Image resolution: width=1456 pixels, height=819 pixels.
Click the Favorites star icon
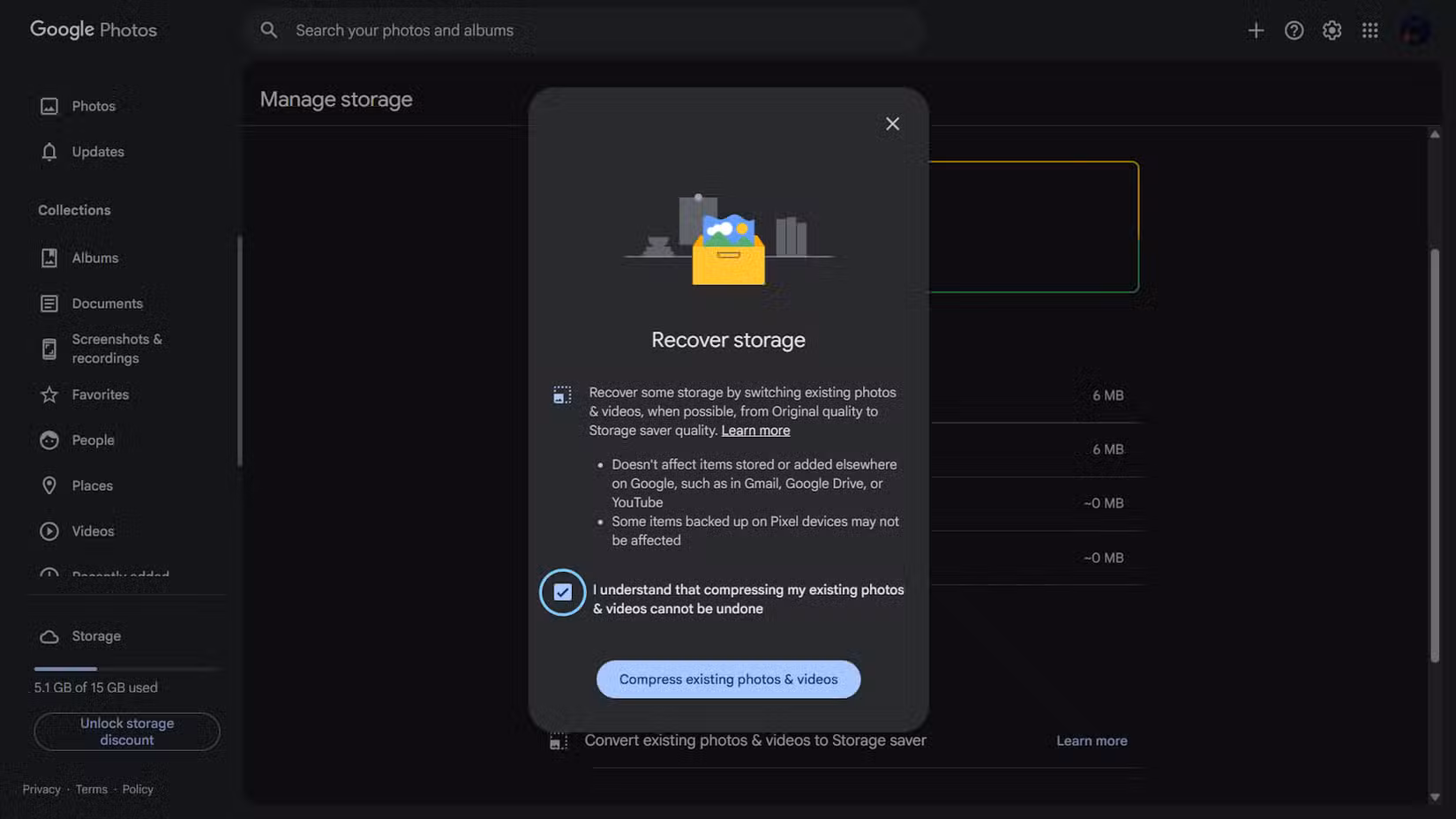point(49,394)
